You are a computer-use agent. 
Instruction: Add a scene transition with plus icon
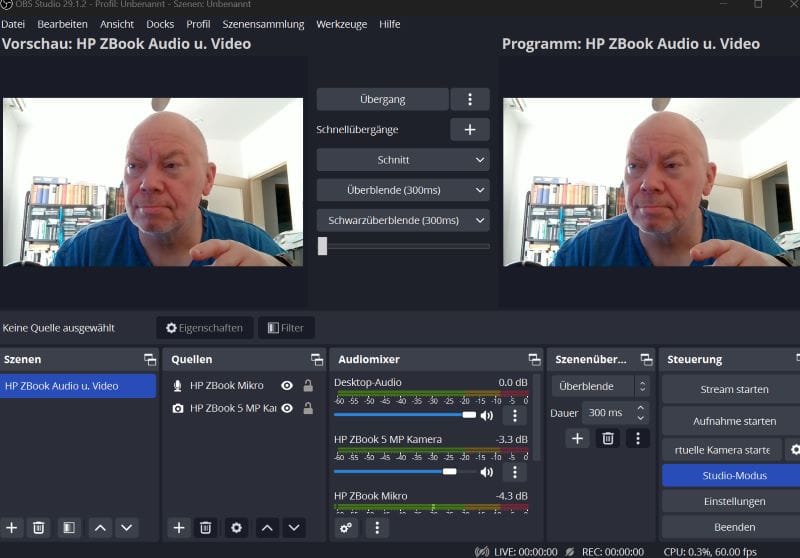(x=577, y=439)
